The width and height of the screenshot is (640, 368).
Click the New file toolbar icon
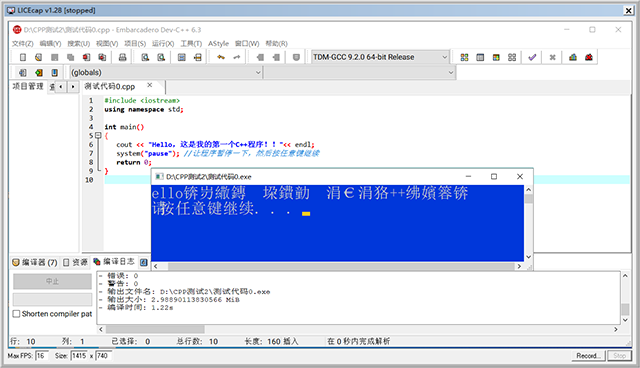tap(23, 58)
